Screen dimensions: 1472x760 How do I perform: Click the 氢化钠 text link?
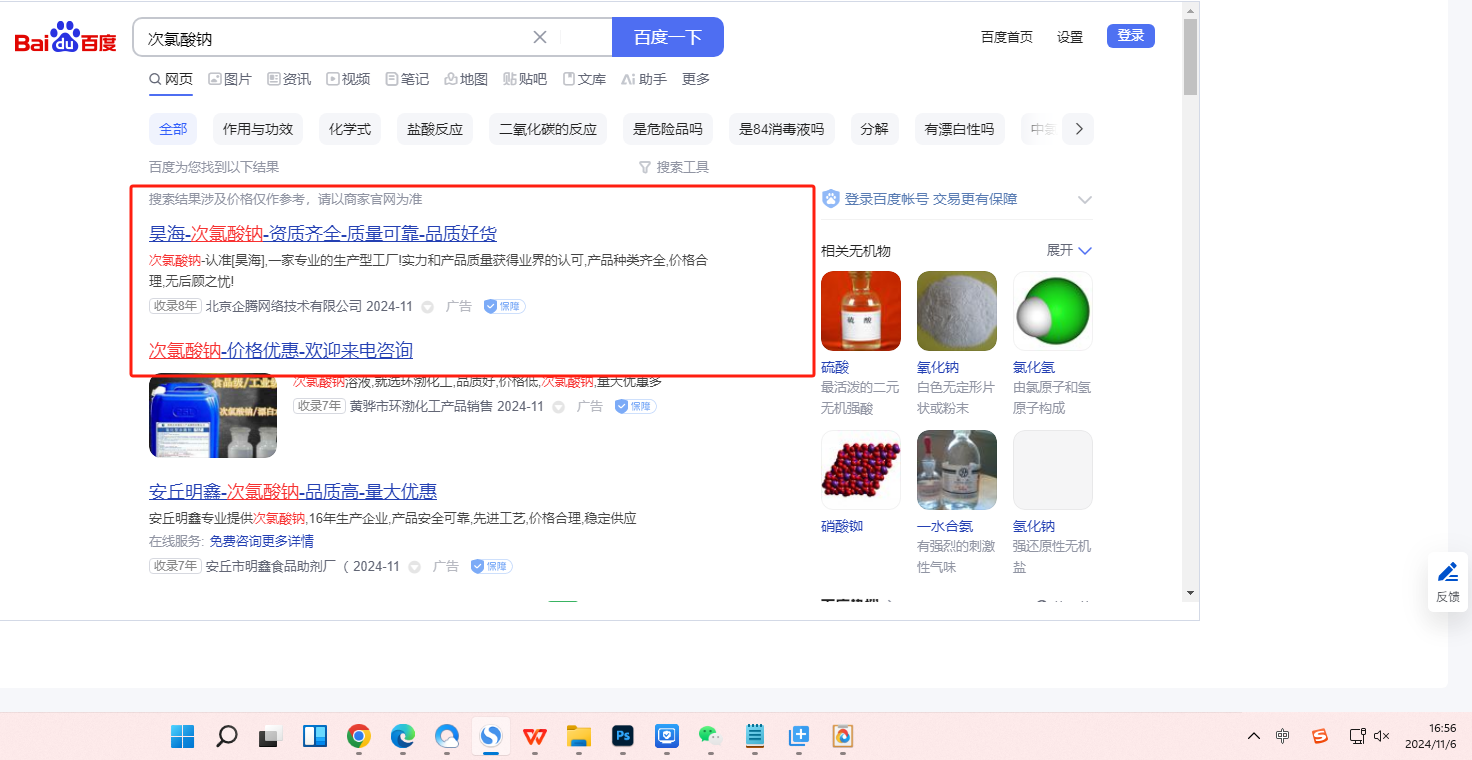1034,526
